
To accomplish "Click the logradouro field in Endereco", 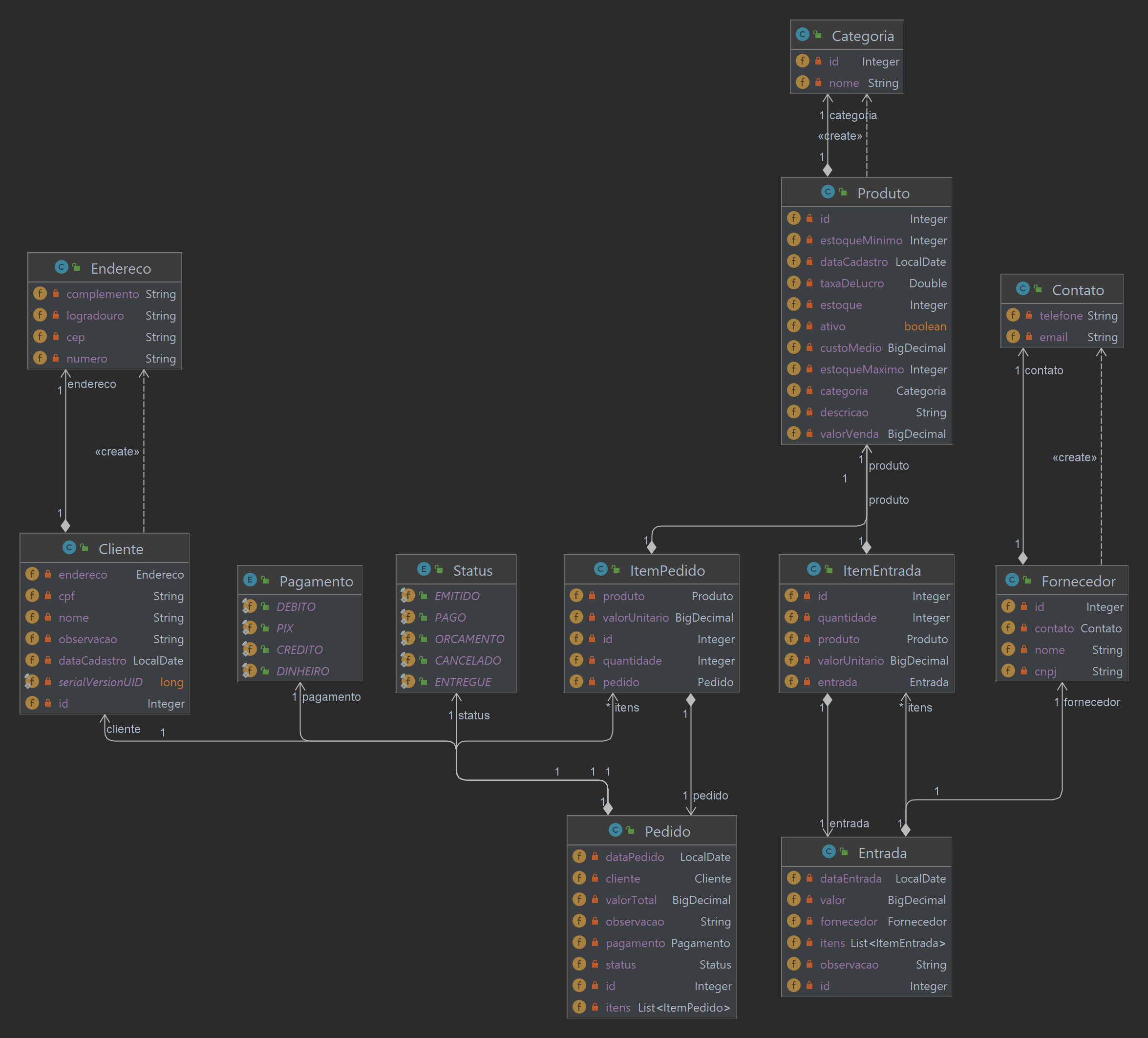I will (95, 316).
